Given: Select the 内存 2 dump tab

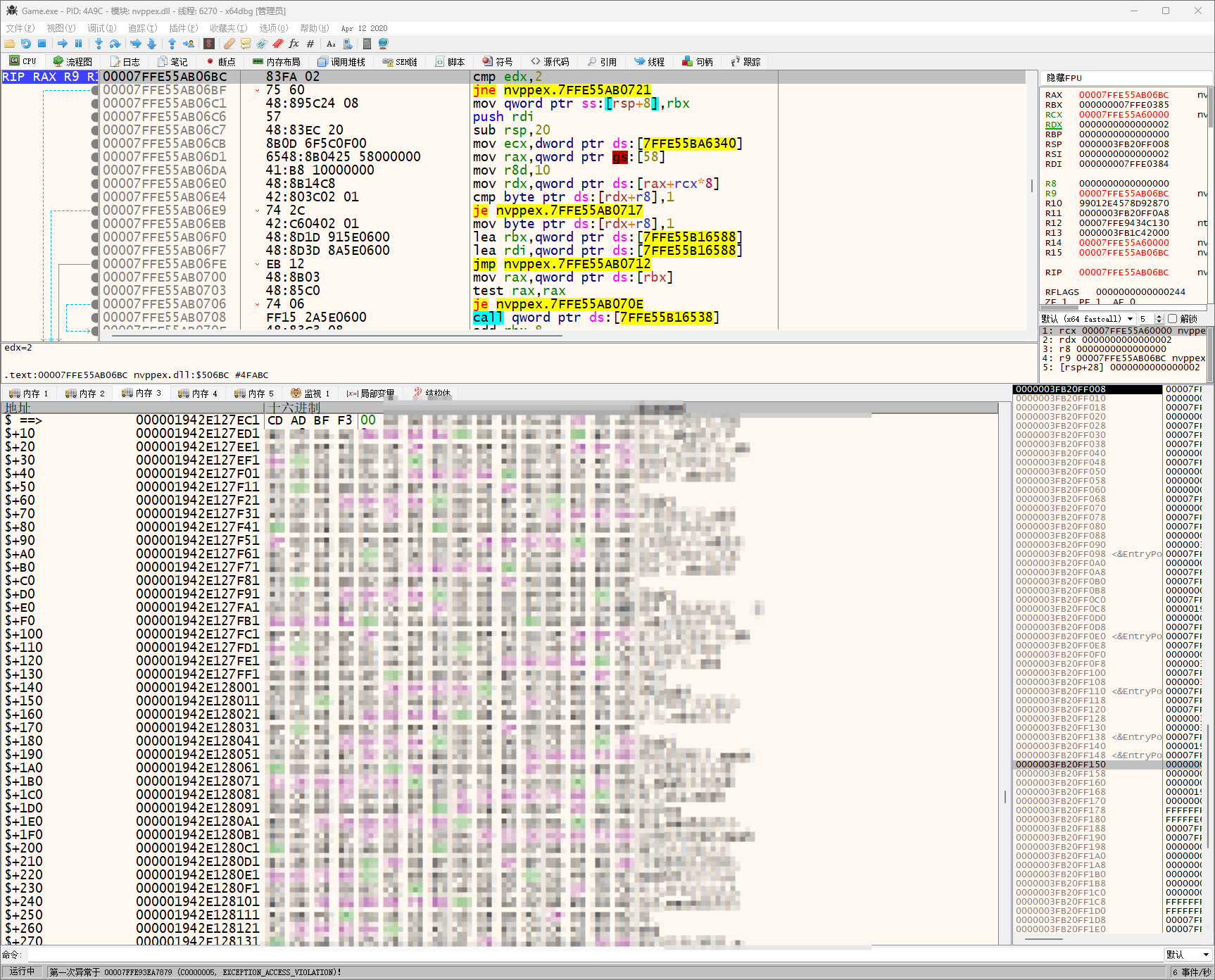Looking at the screenshot, I should point(84,394).
